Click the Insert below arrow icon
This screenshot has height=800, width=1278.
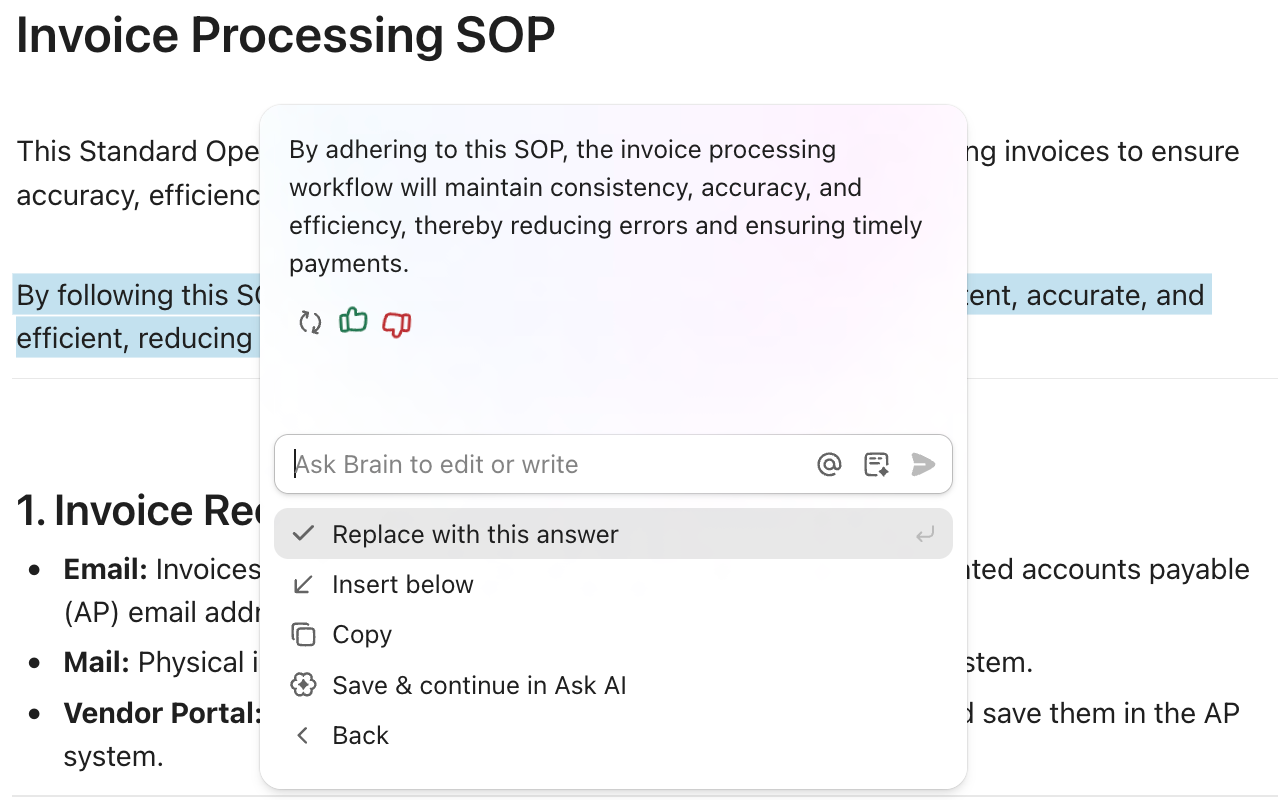(303, 584)
